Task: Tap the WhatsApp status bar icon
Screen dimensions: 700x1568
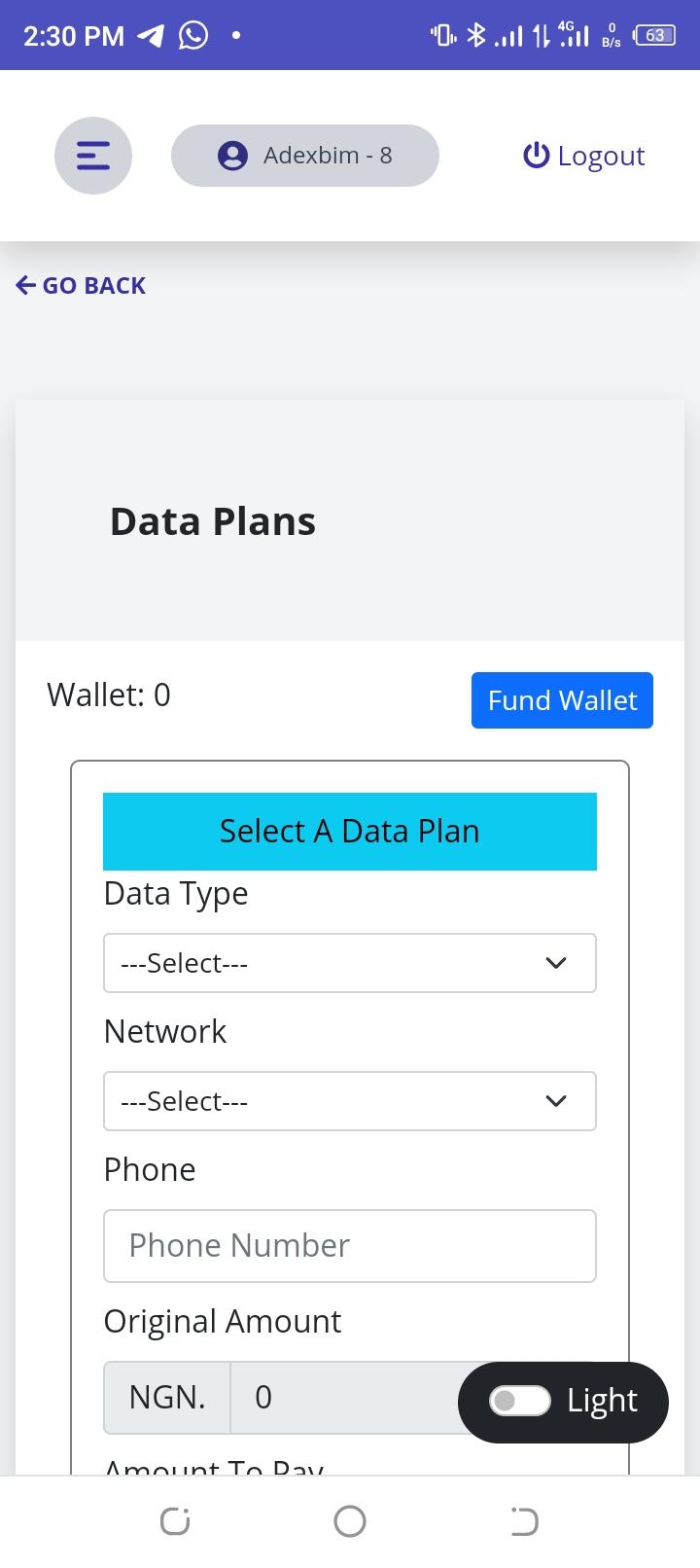Action: point(193,36)
